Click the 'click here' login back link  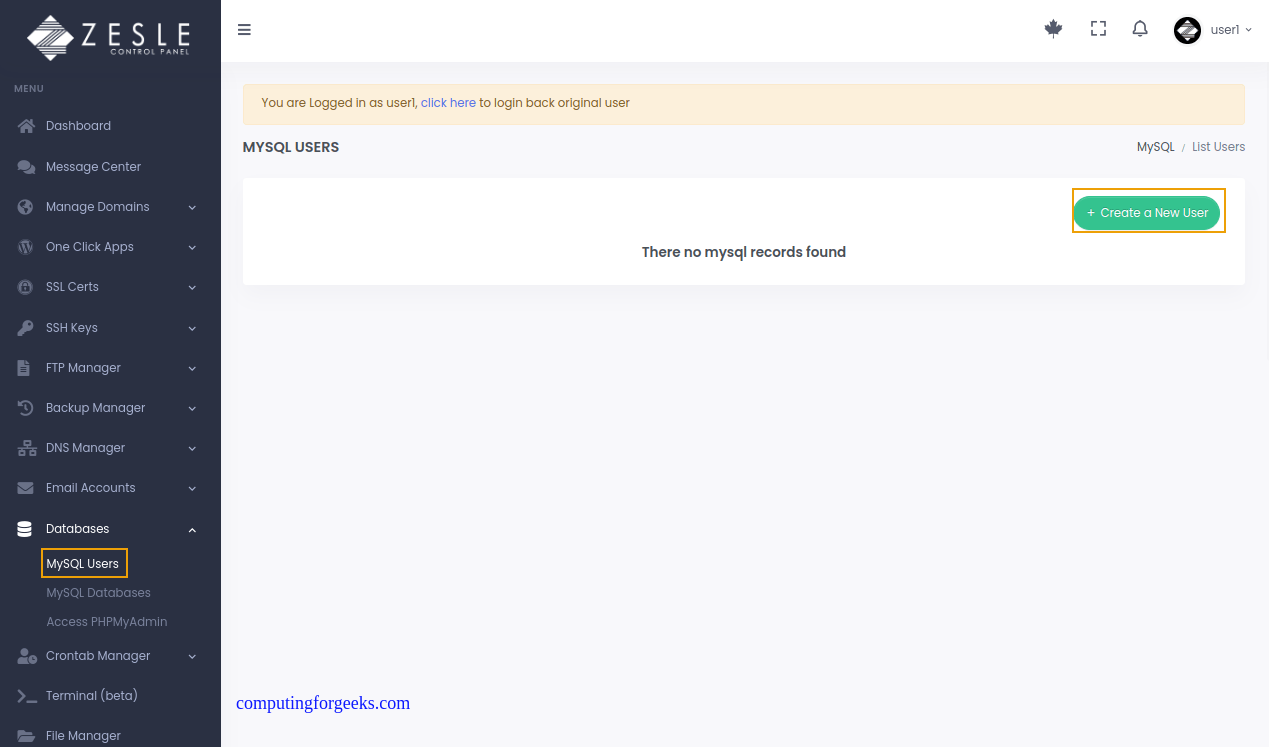click(448, 103)
